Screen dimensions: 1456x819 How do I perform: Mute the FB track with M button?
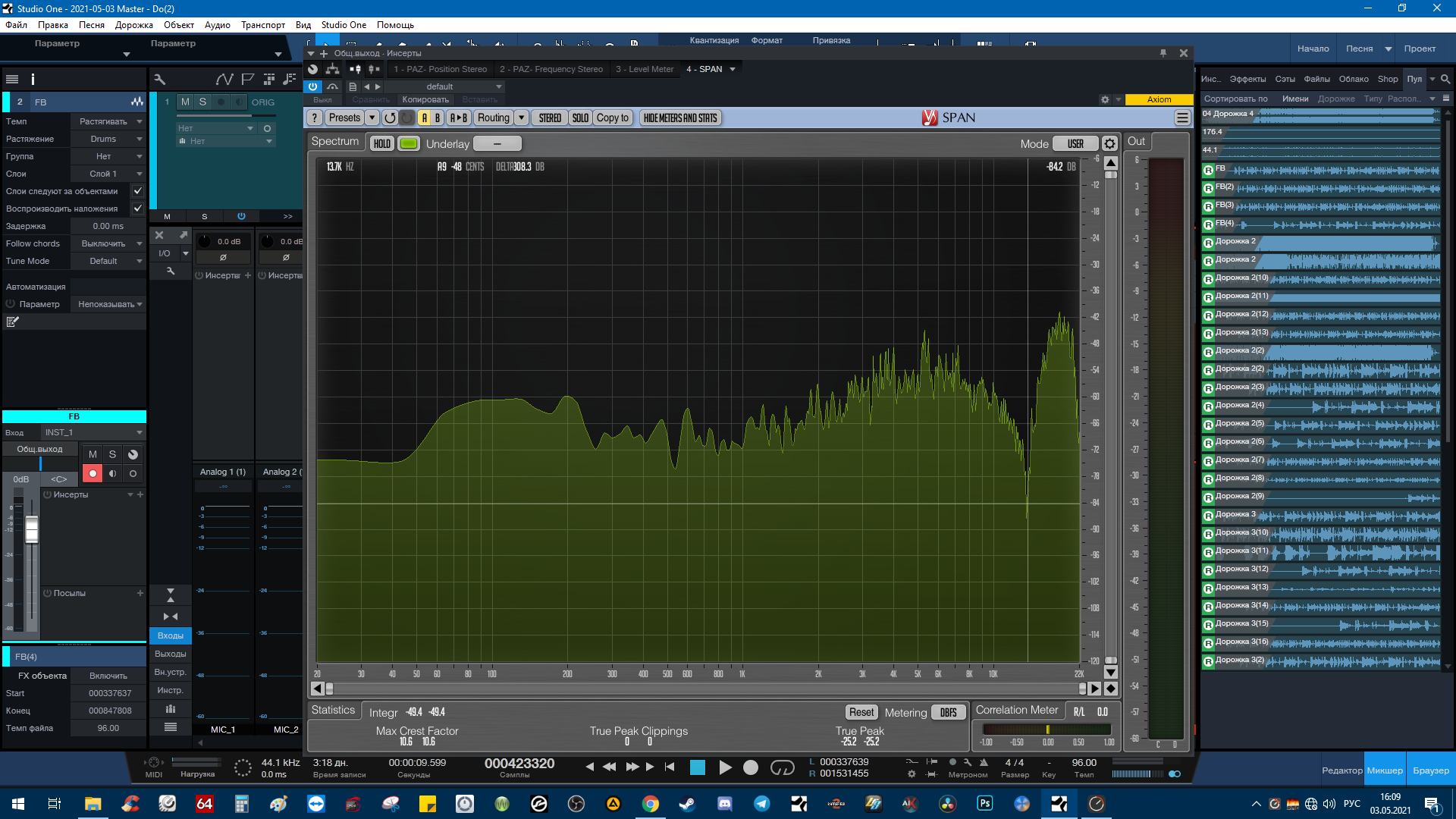93,454
